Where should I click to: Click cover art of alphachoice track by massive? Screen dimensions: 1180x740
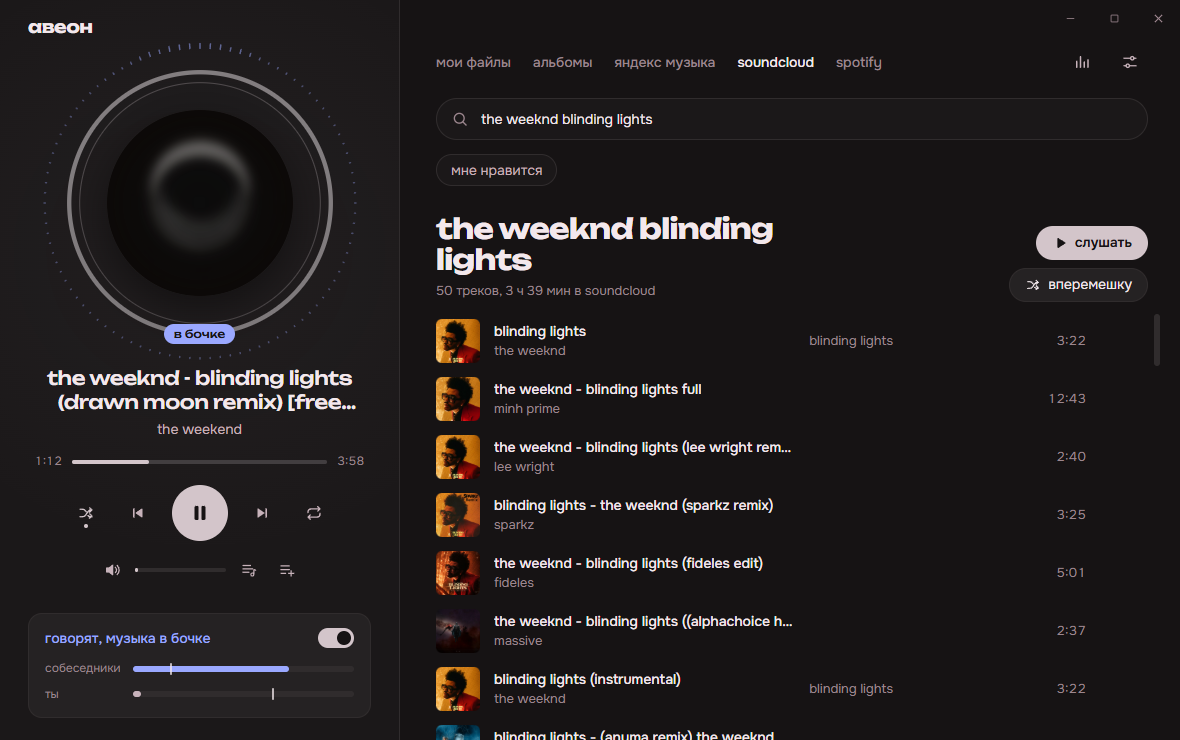coord(458,631)
